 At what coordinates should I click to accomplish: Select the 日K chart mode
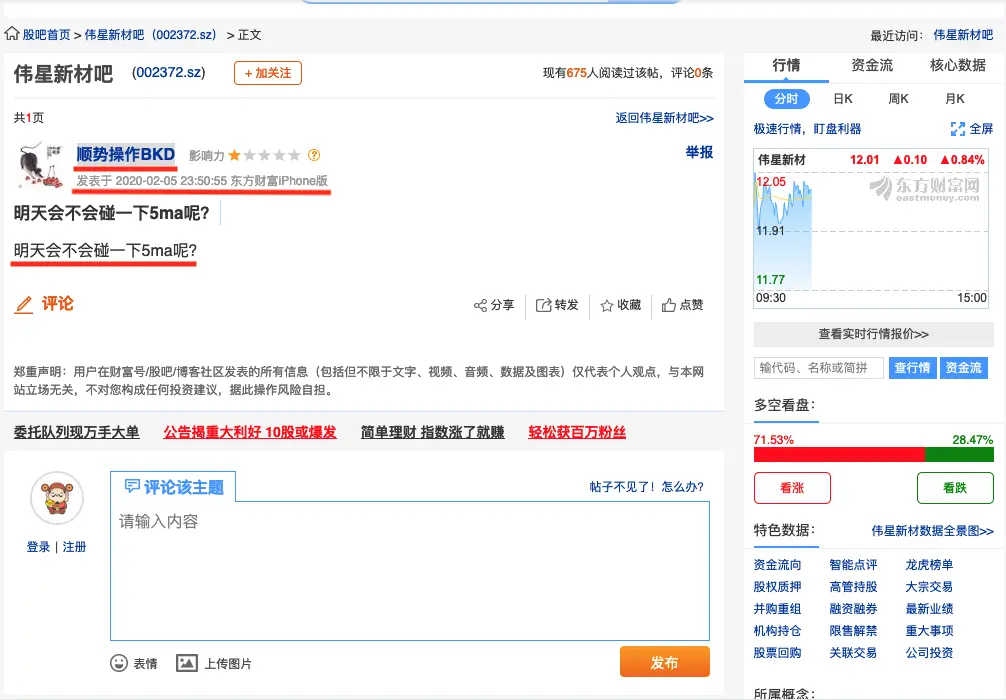[x=842, y=99]
